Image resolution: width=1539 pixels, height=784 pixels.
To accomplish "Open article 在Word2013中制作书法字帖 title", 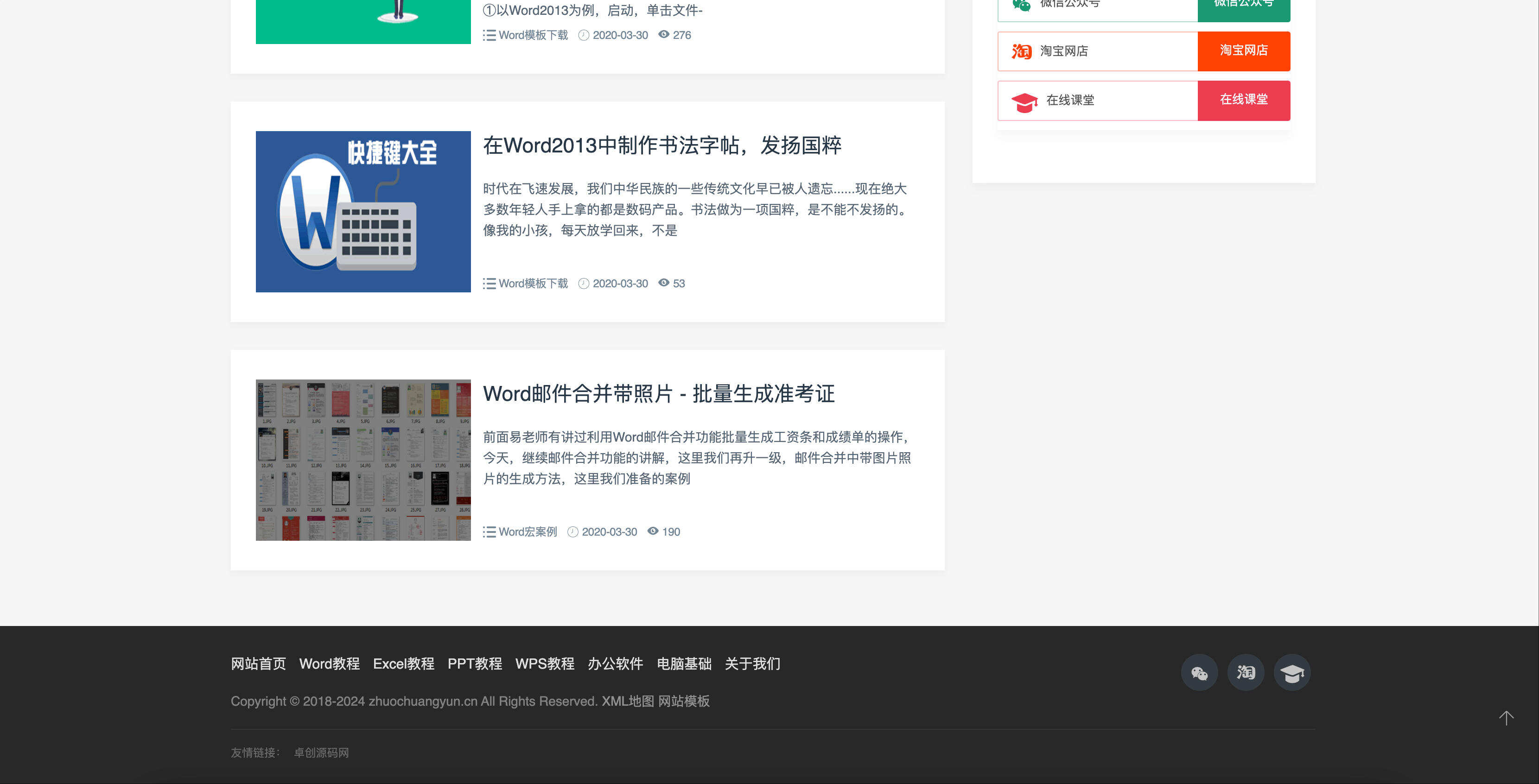I will 662,145.
